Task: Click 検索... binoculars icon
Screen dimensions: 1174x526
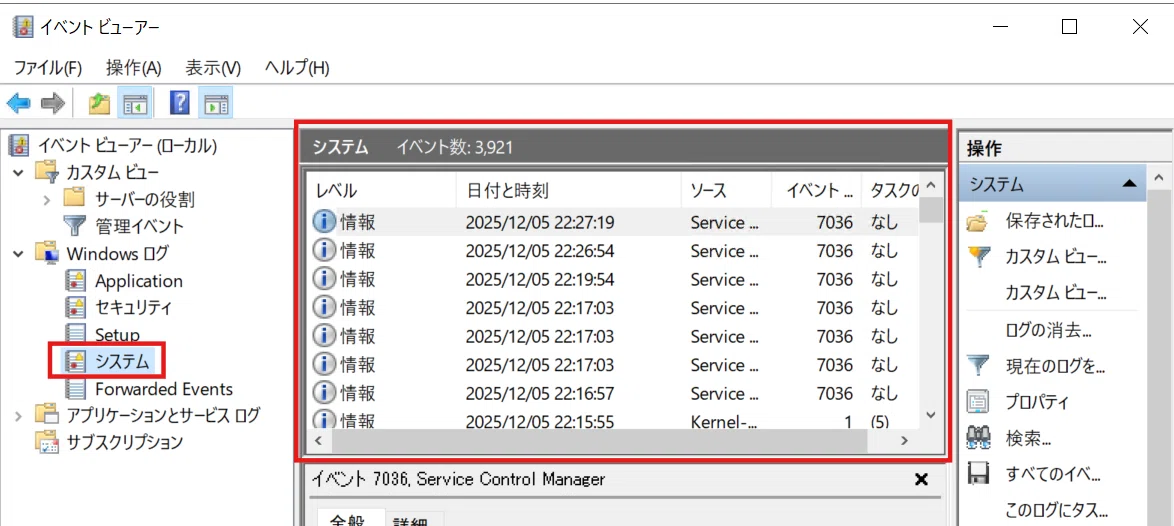Action: pyautogui.click(x=979, y=438)
